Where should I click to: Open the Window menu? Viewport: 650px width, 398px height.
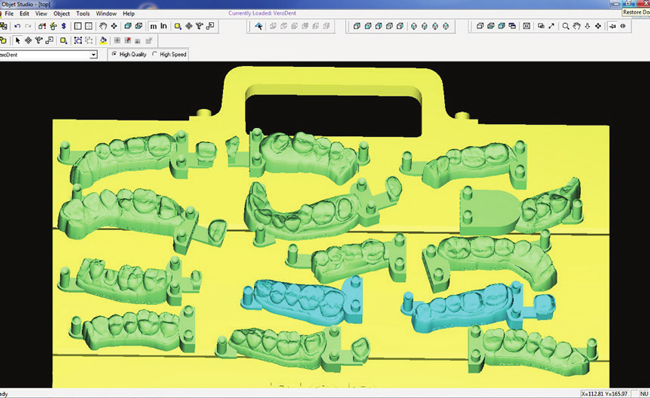(x=106, y=13)
